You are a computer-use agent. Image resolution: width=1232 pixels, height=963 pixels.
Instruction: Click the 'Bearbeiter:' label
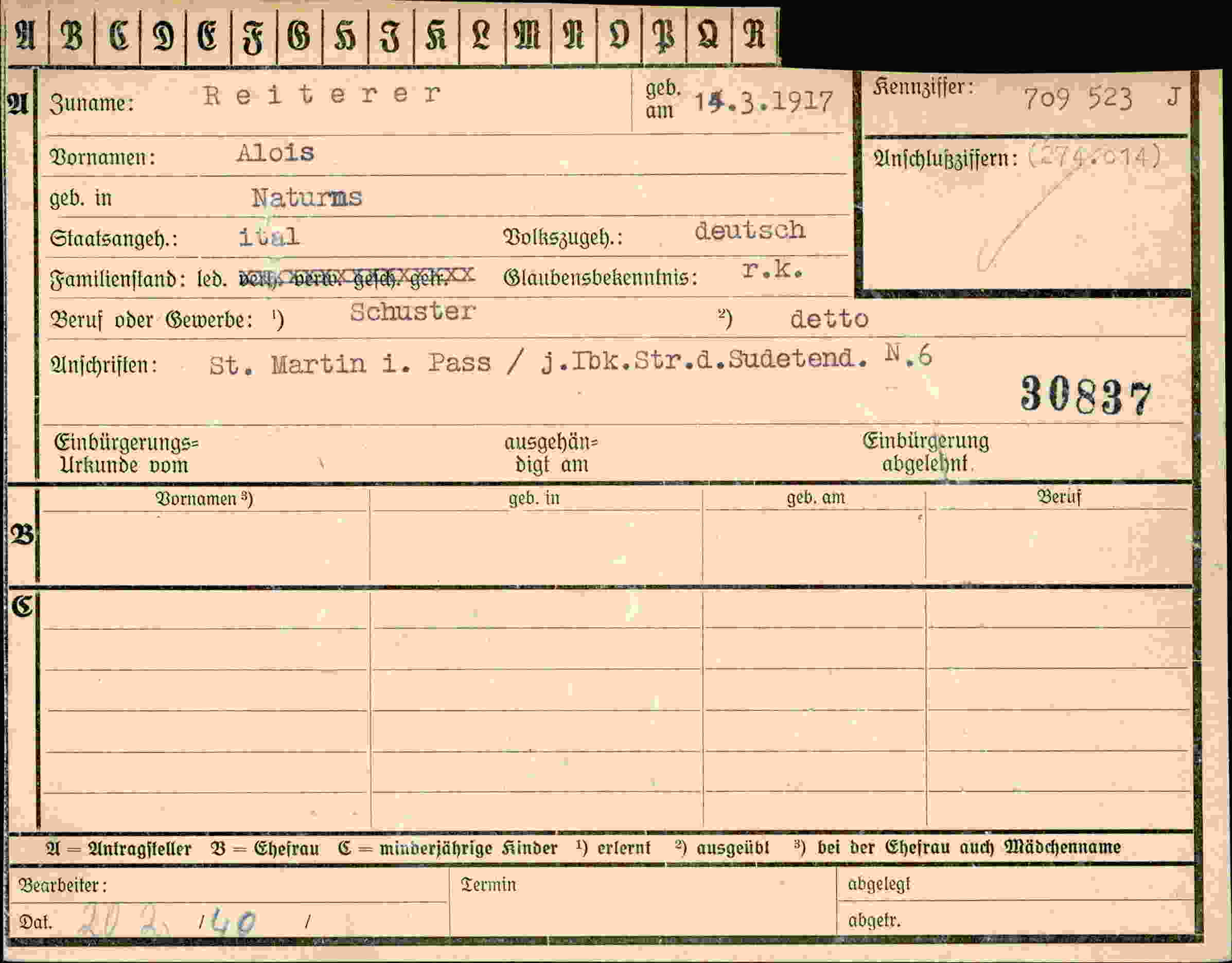tap(63, 885)
